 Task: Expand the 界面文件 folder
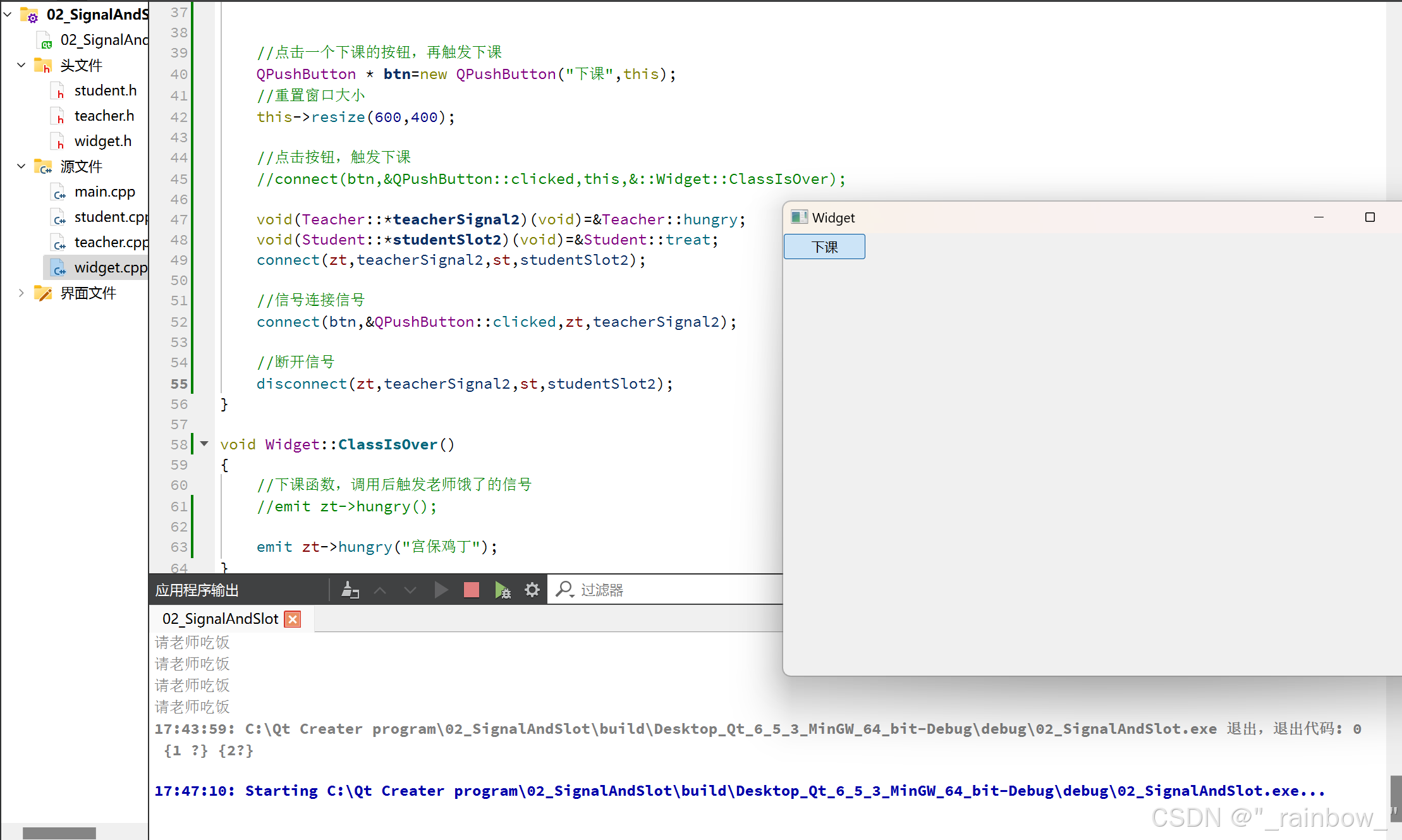point(21,293)
